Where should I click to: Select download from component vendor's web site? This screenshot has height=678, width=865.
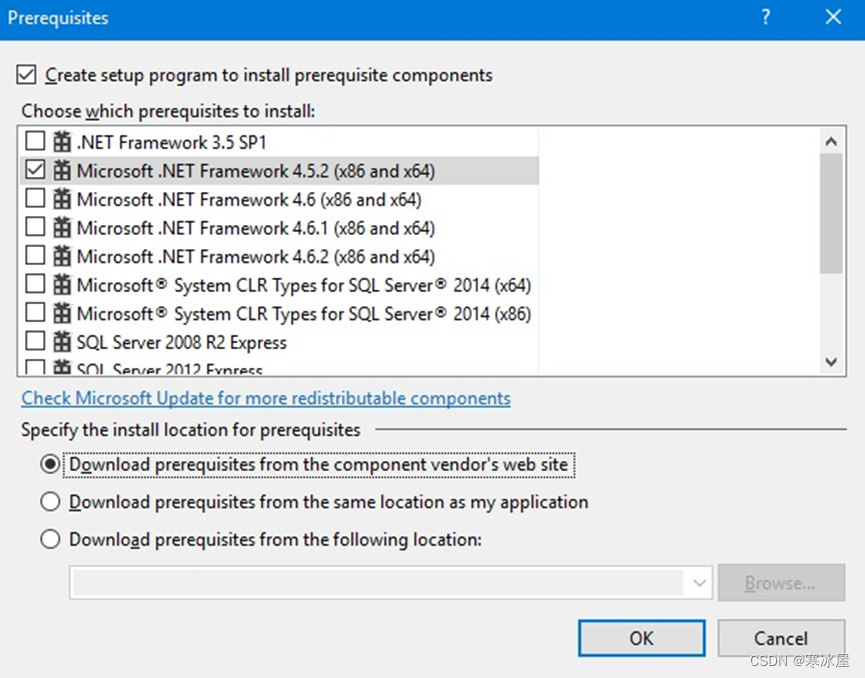point(50,465)
